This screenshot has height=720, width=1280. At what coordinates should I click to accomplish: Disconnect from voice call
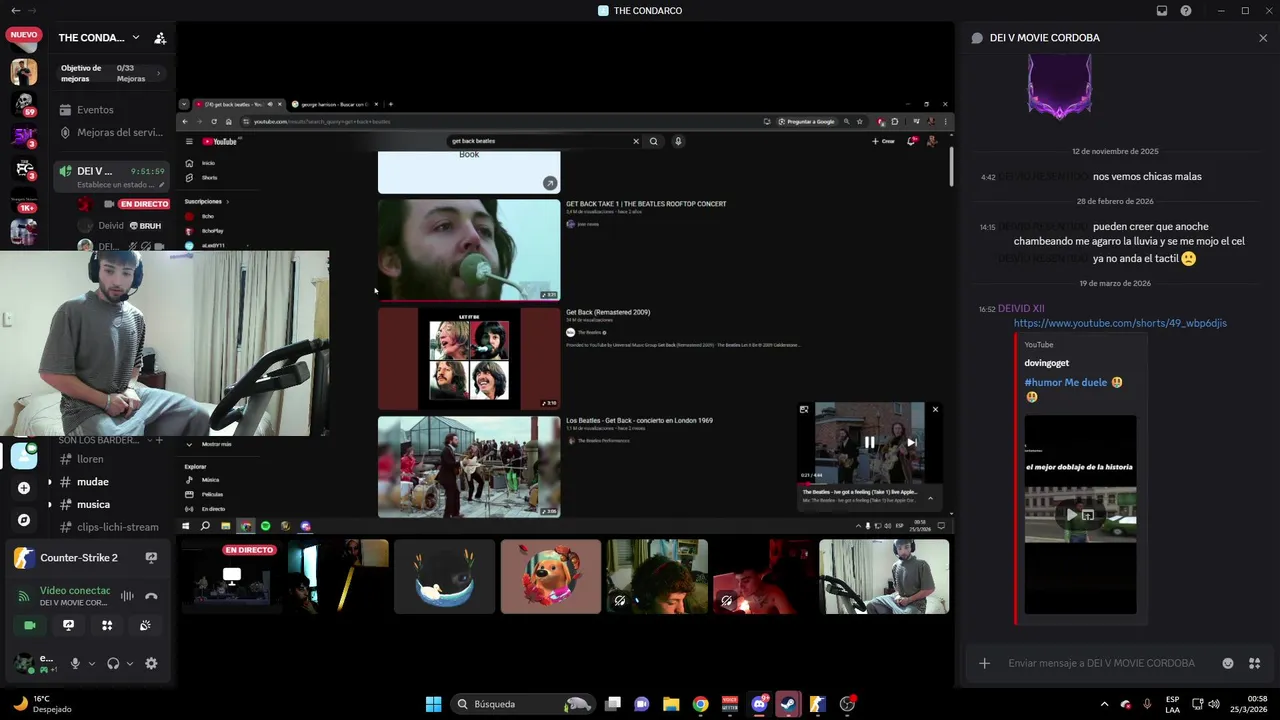coord(151,596)
